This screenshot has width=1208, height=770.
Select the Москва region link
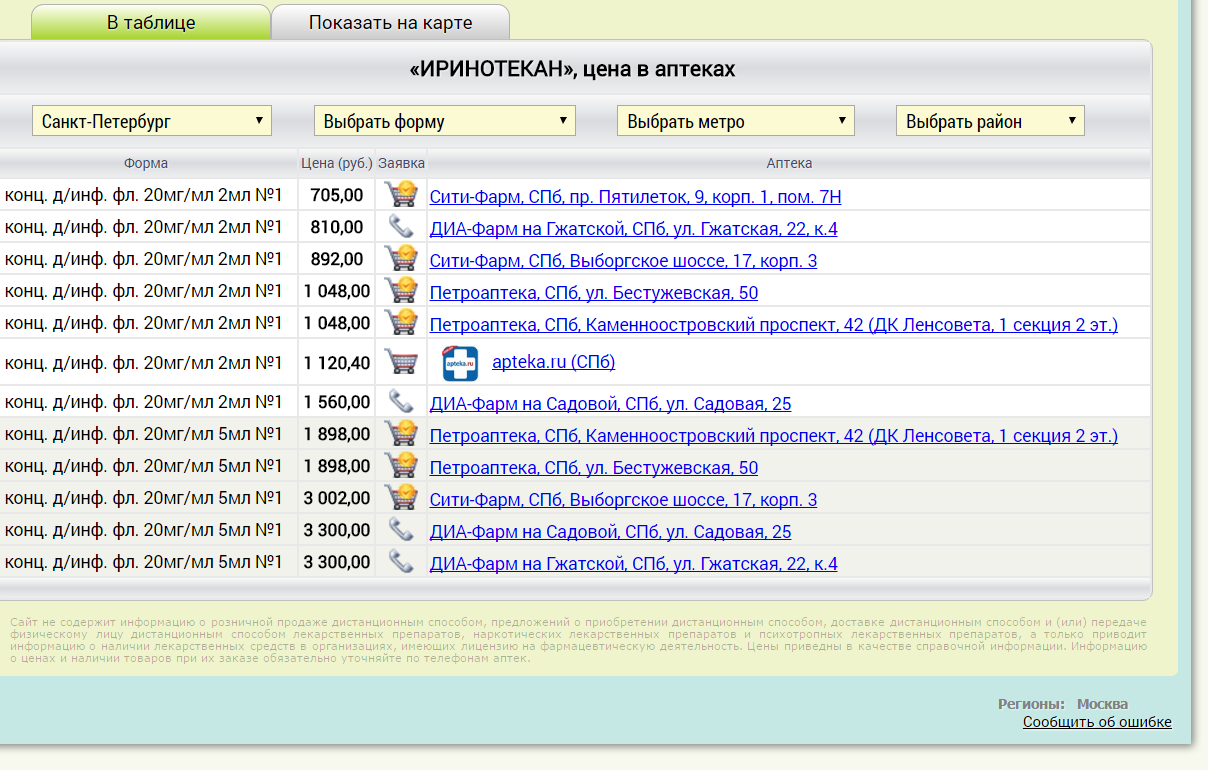pyautogui.click(x=1102, y=704)
